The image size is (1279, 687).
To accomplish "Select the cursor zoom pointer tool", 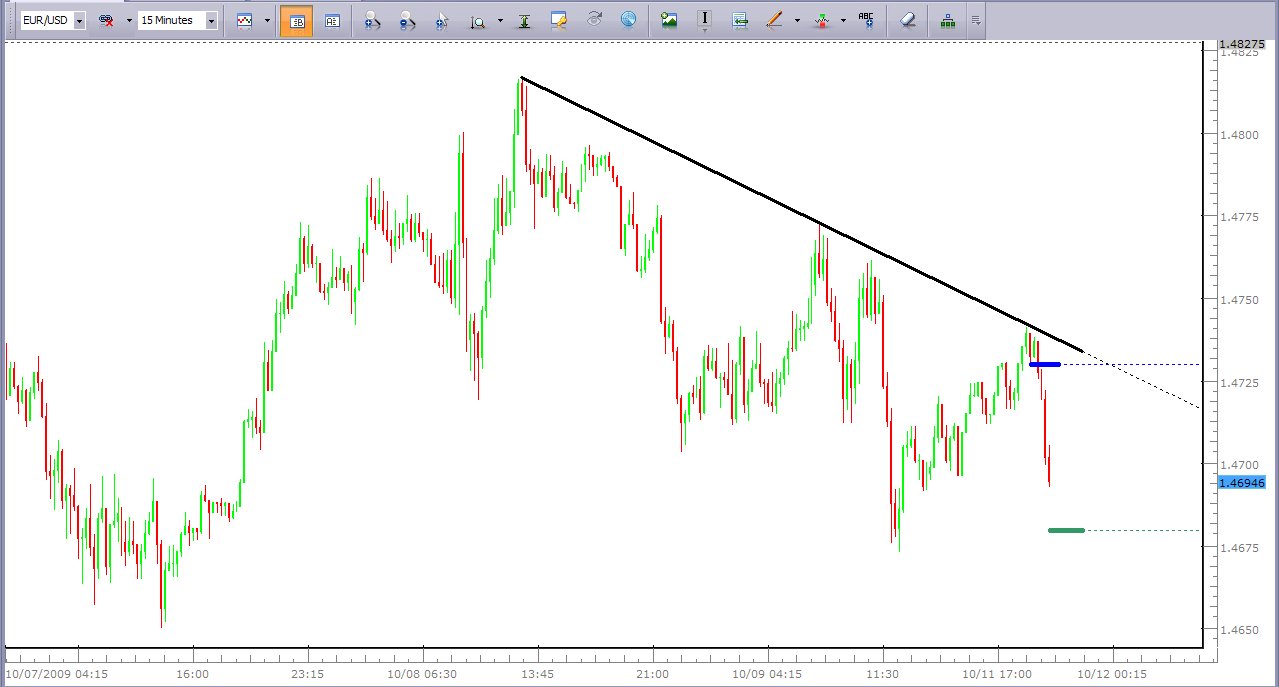I will (x=443, y=20).
